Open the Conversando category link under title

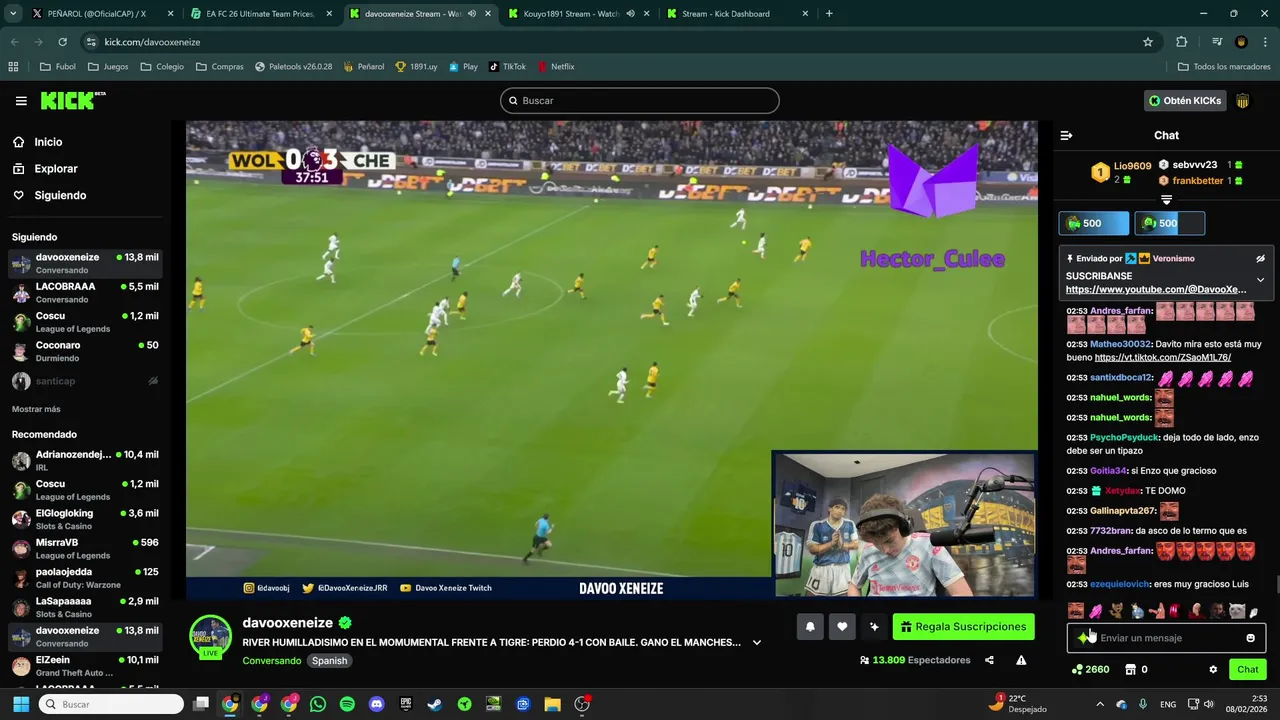pos(271,660)
